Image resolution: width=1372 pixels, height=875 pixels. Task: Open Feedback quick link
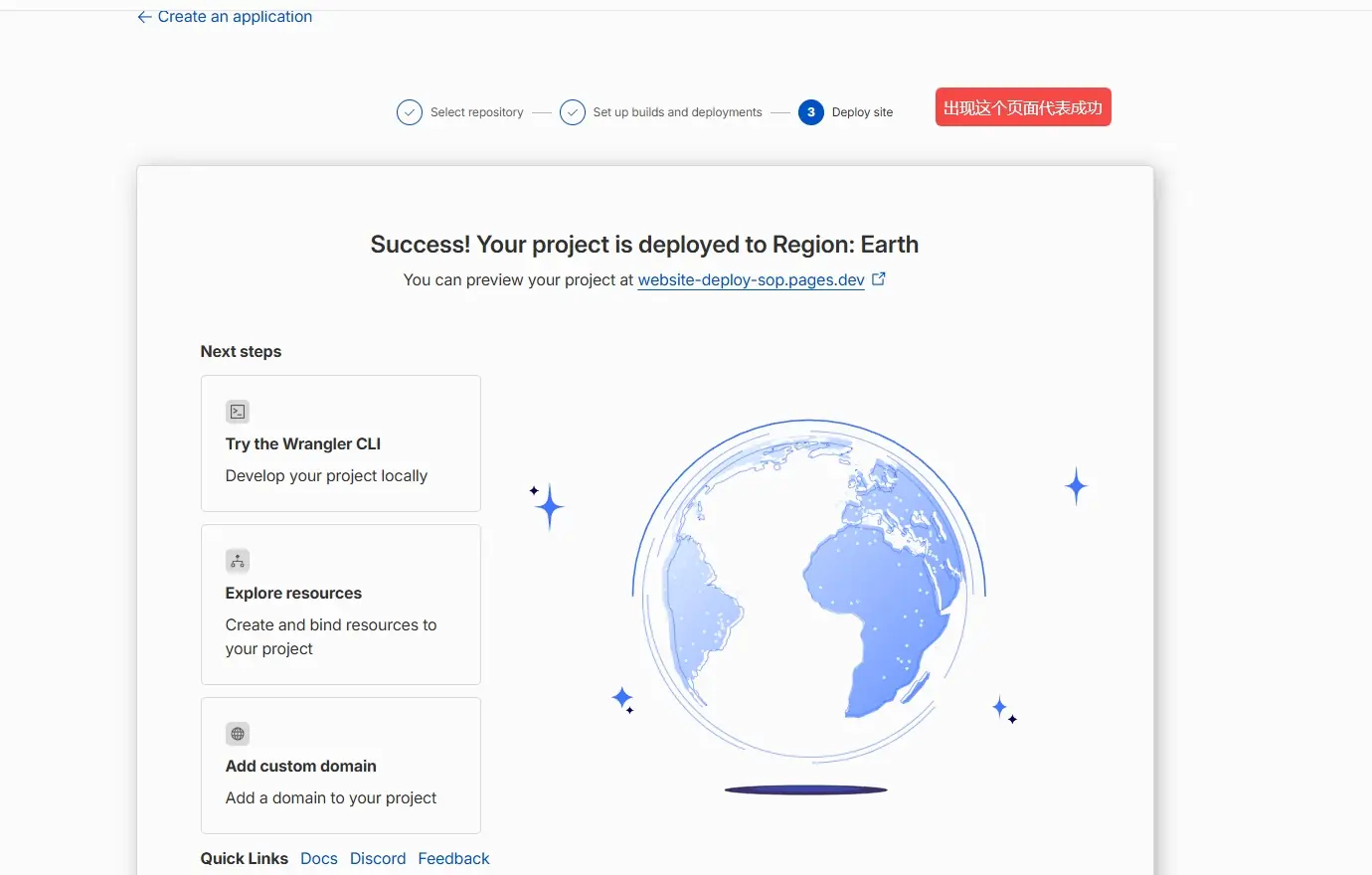[x=453, y=858]
